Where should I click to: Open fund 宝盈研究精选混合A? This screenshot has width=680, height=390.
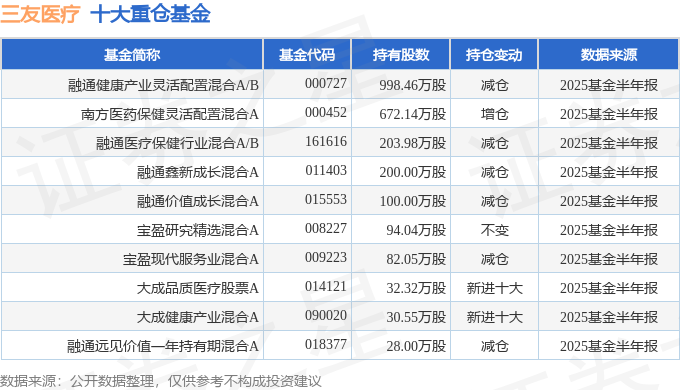point(198,230)
